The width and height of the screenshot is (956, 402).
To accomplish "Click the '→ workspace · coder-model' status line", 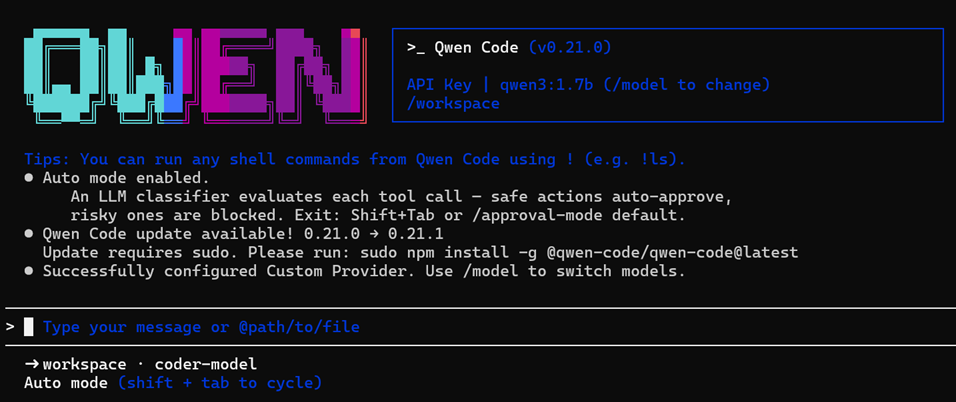I will pos(141,365).
